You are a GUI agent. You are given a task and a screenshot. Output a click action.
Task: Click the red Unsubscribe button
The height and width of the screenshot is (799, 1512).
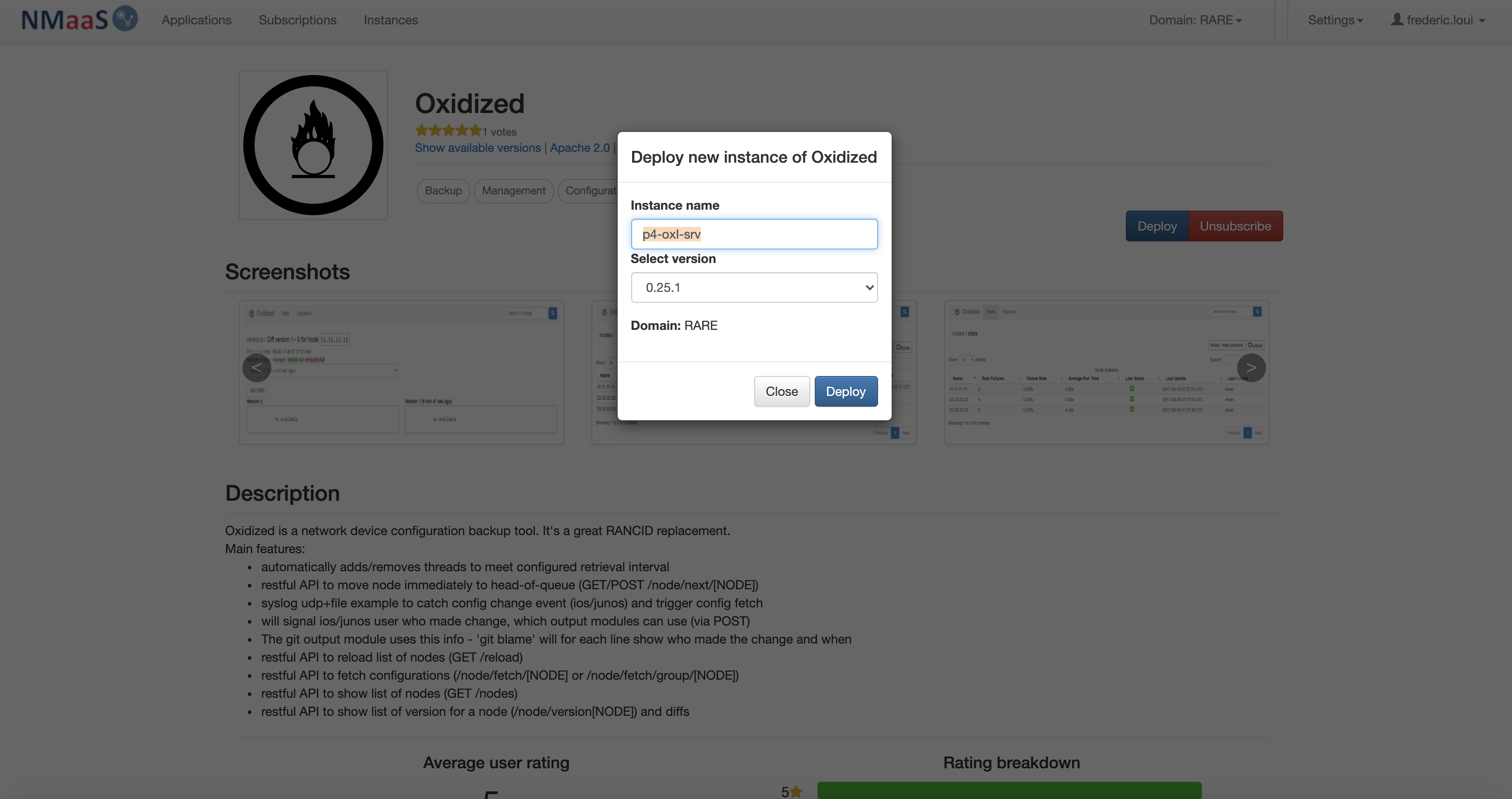pos(1236,226)
